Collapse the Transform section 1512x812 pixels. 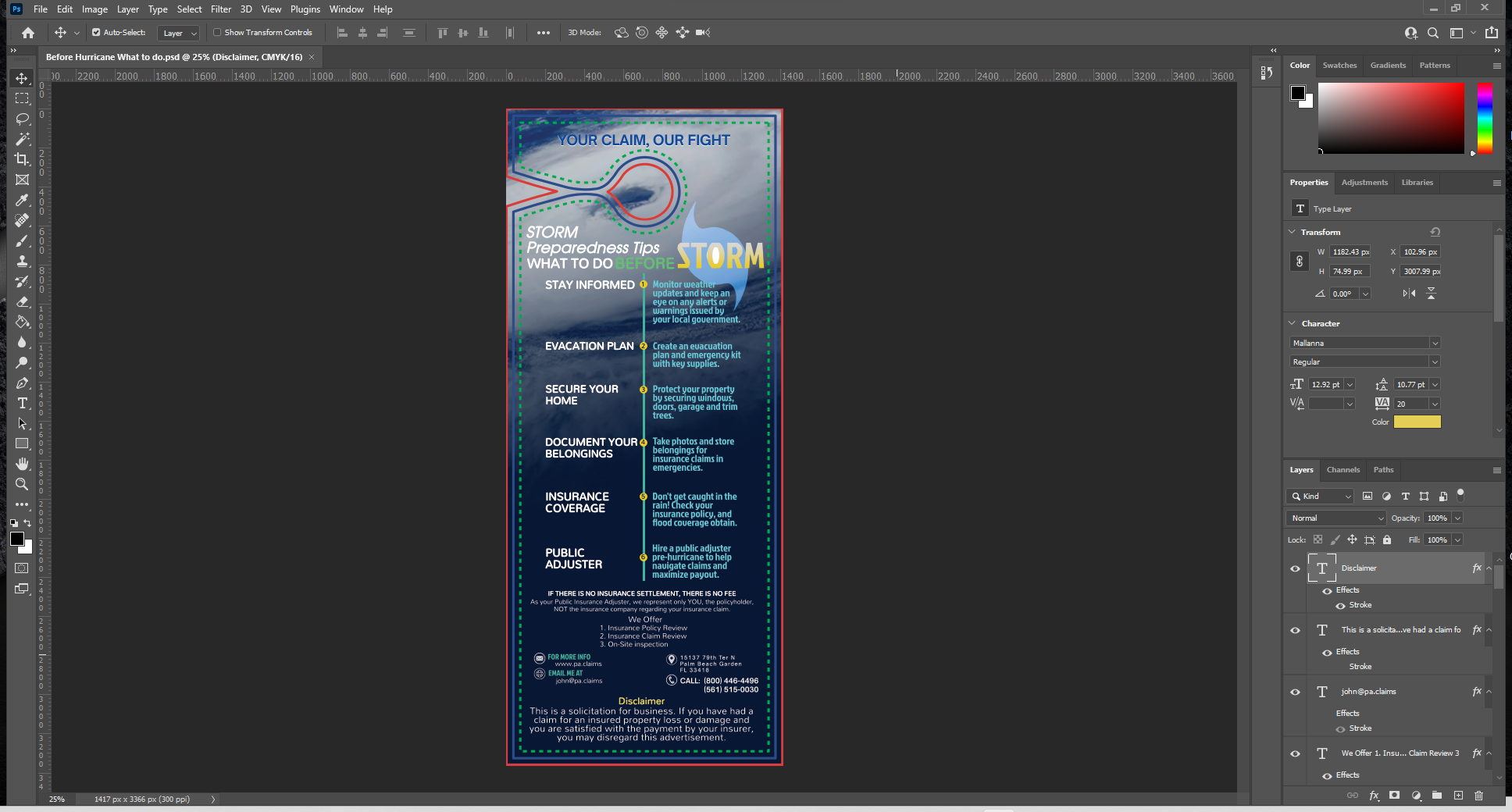1292,232
